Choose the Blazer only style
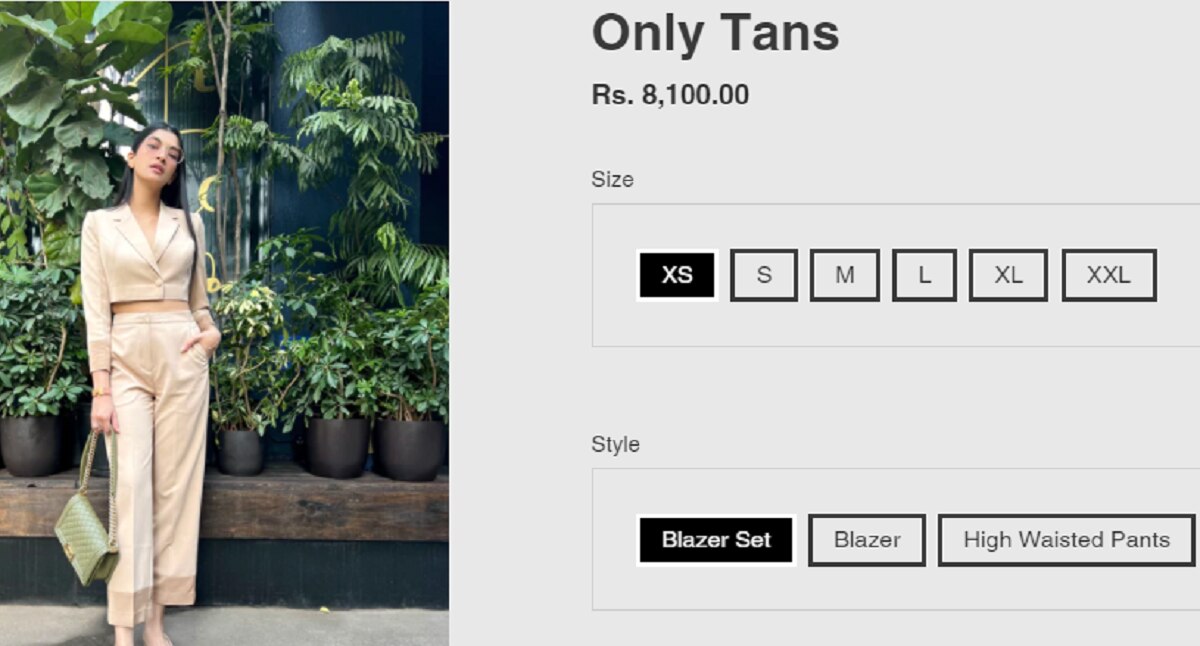Image resolution: width=1200 pixels, height=646 pixels. (x=867, y=540)
